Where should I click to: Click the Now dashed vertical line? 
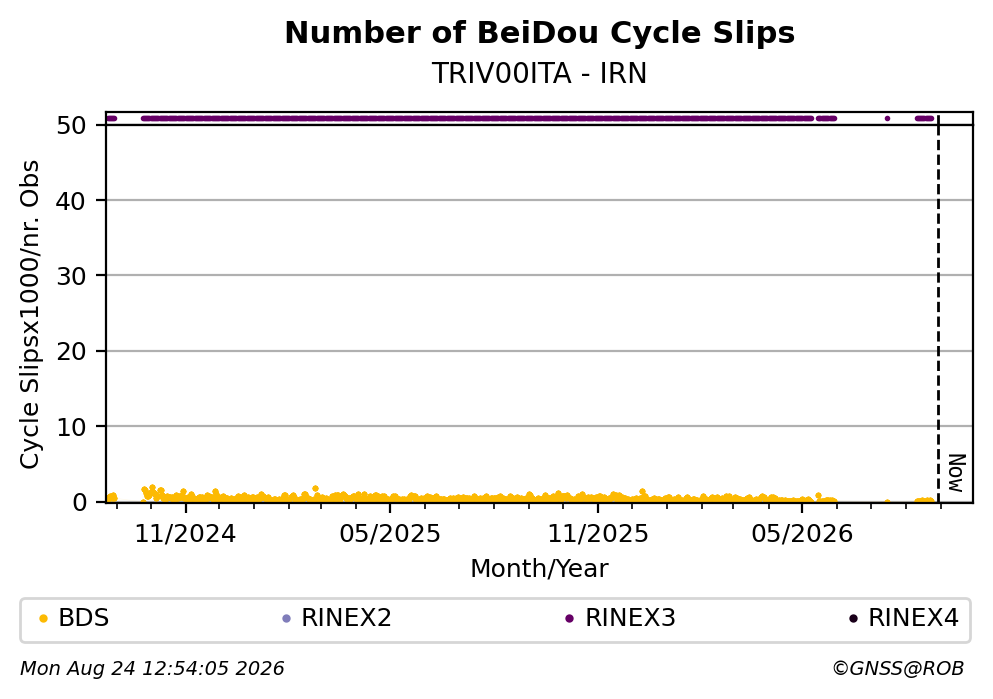(x=939, y=310)
